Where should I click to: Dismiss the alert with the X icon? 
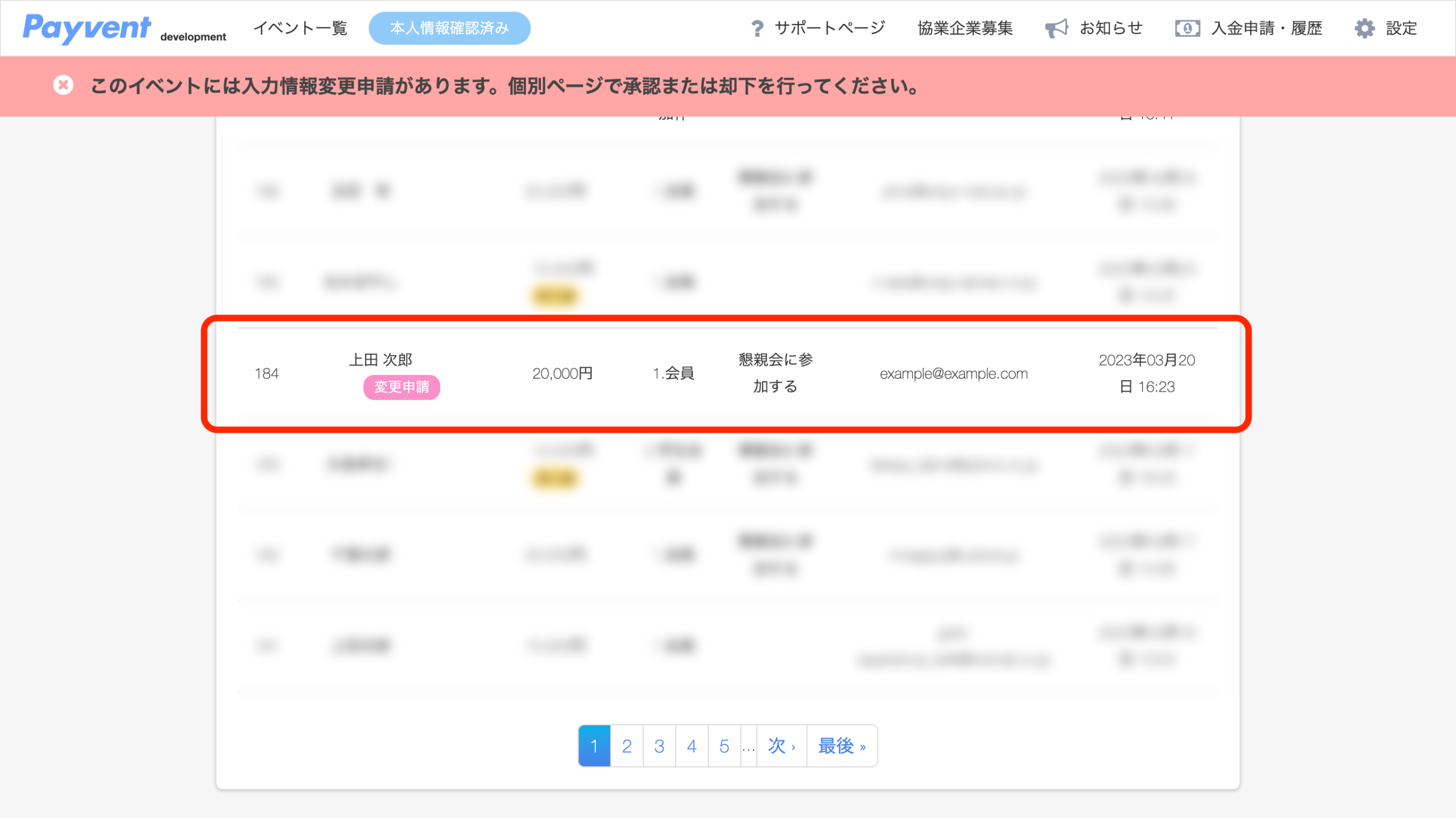[x=63, y=85]
